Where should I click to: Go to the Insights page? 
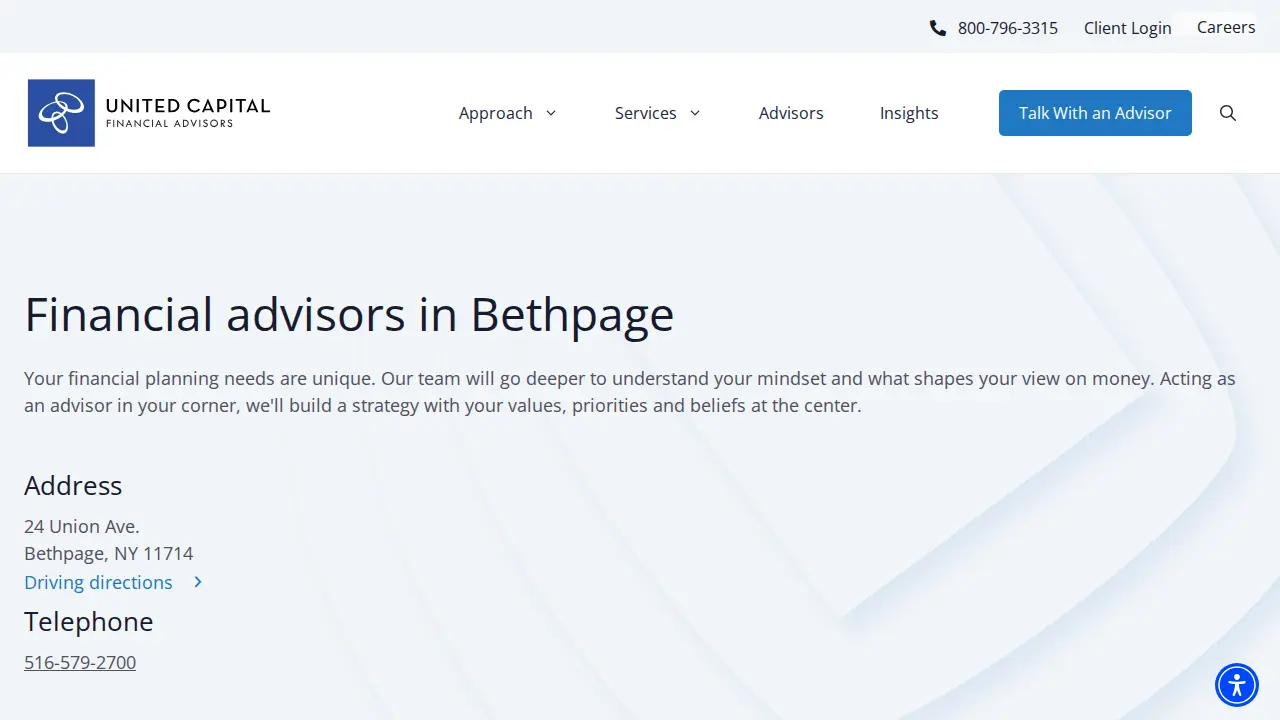click(909, 113)
